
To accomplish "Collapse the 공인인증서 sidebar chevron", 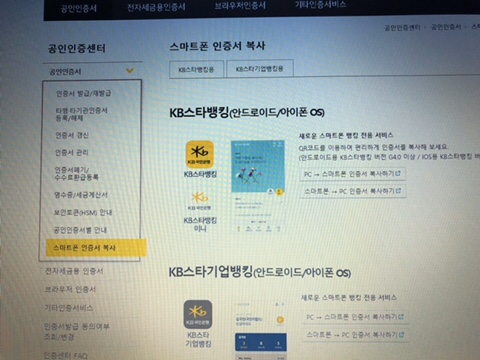I will click(130, 71).
